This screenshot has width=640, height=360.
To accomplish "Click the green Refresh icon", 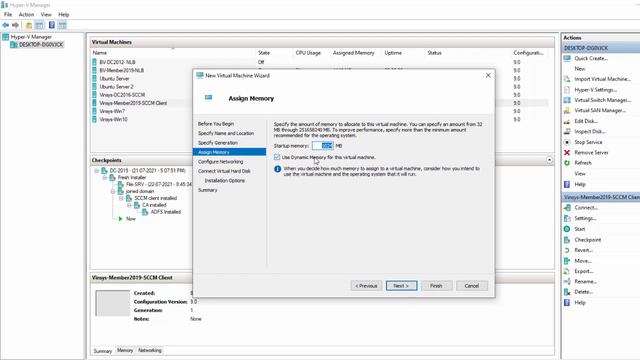I will click(567, 163).
